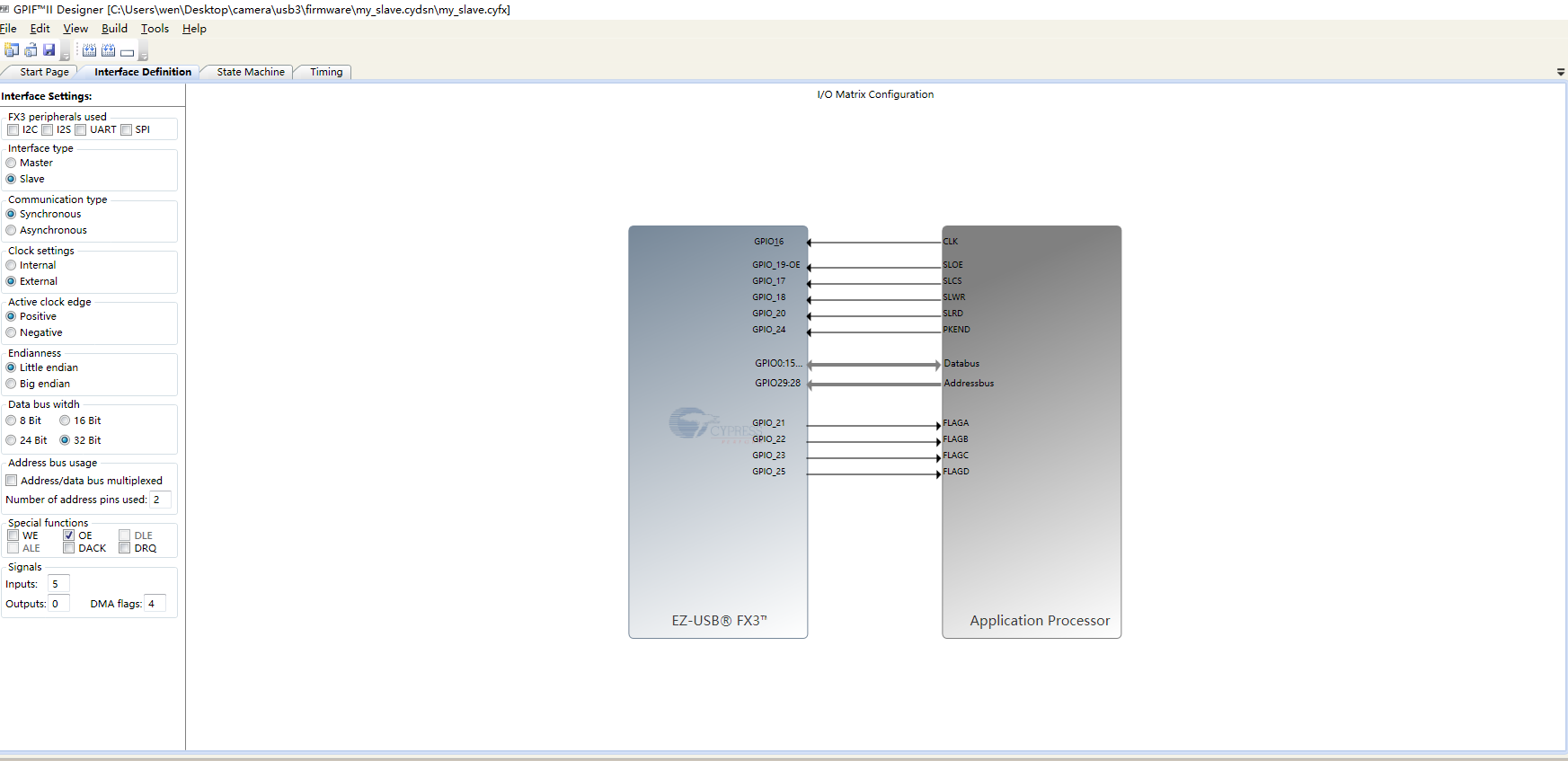
Task: Open the File menu
Action: pos(8,29)
